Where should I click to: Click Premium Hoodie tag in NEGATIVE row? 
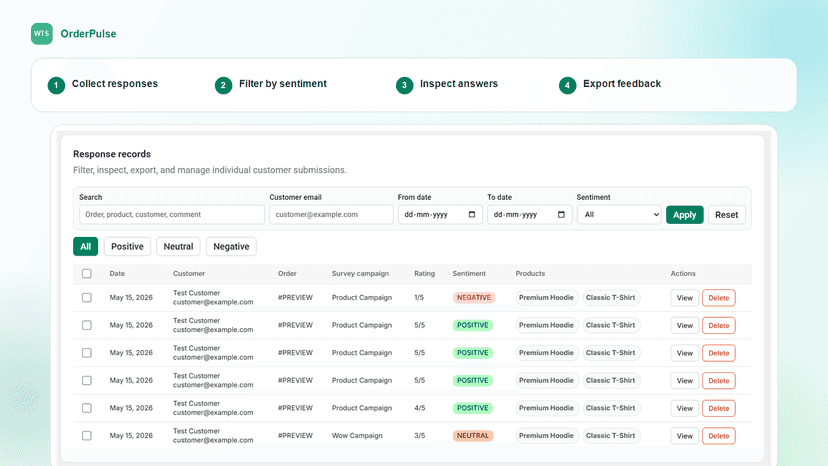(546, 297)
